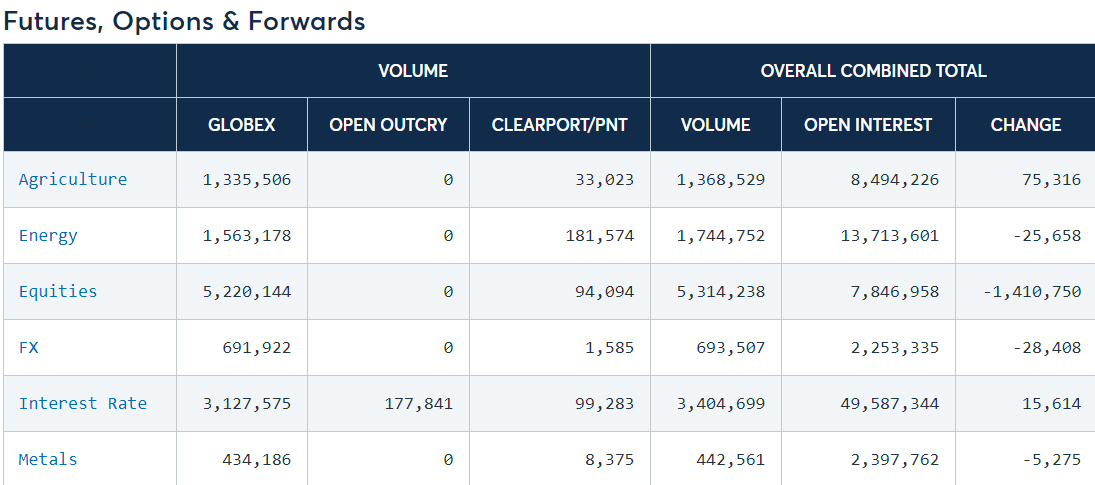
Task: Select Equities Globex value 5,220,144
Action: [247, 292]
